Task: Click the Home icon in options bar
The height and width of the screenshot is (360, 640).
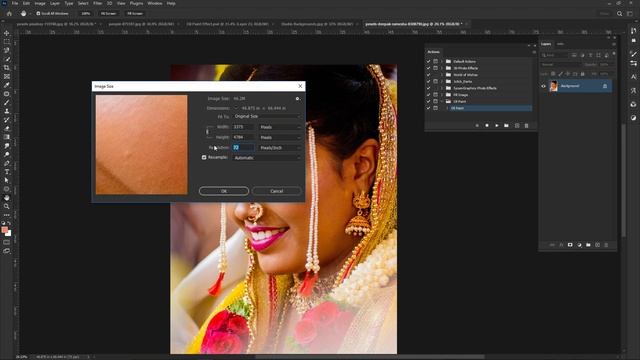Action: tap(9, 13)
